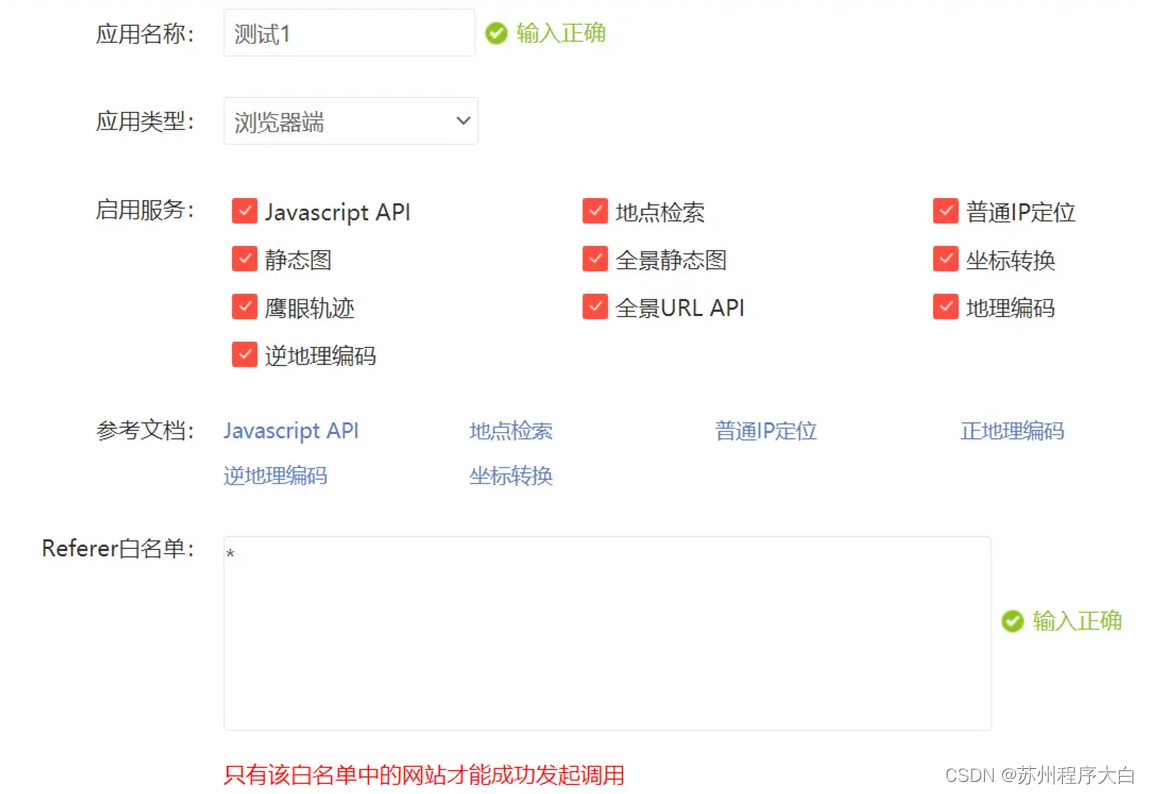Click the green check icon beside 应用名称
Viewport: 1149px width, 794px height.
tap(496, 33)
